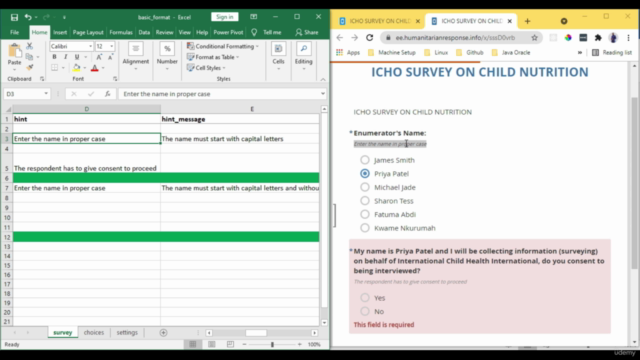Expand Cell Styles dropdown
The height and width of the screenshot is (360, 640).
click(224, 68)
